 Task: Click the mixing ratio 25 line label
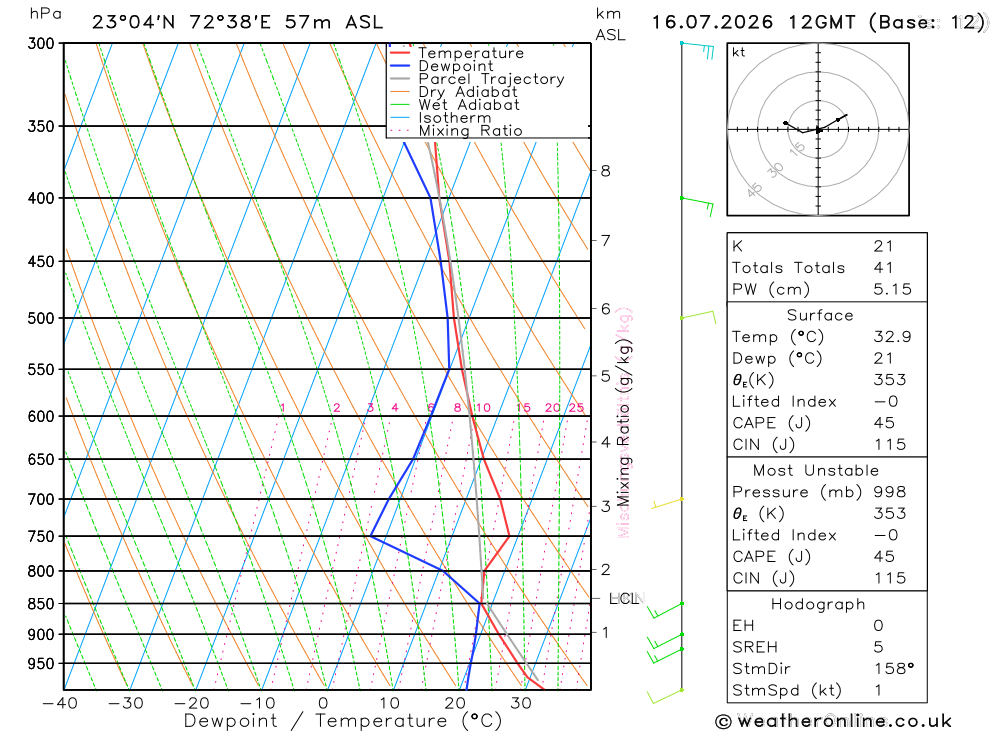[577, 408]
